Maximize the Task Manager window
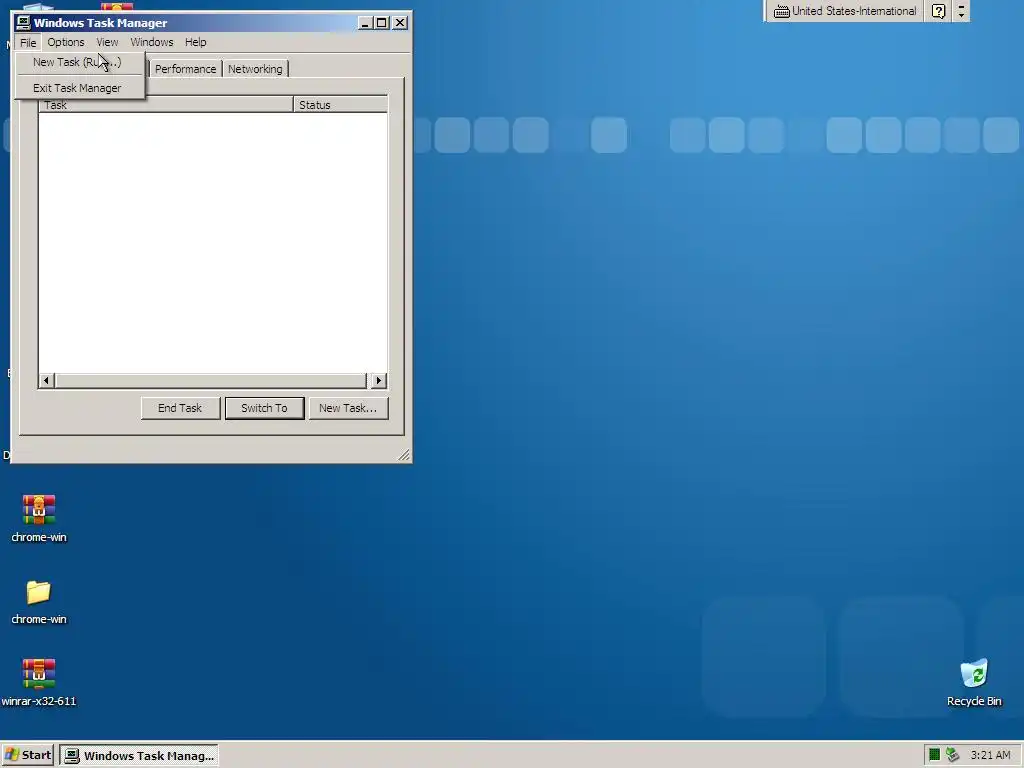The width and height of the screenshot is (1024, 768). pyautogui.click(x=381, y=24)
